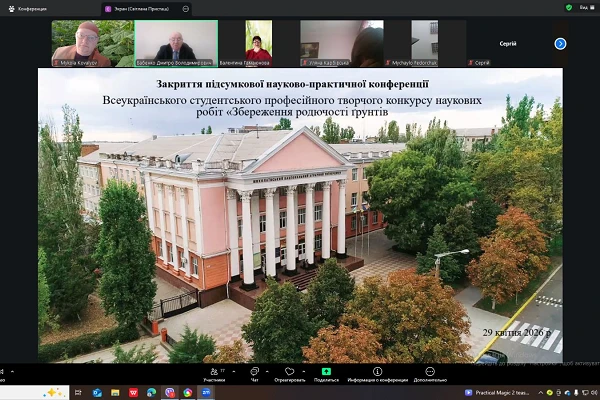Select the Сергій participant tile
Screen dimensions: 600x400
pyautogui.click(x=508, y=44)
